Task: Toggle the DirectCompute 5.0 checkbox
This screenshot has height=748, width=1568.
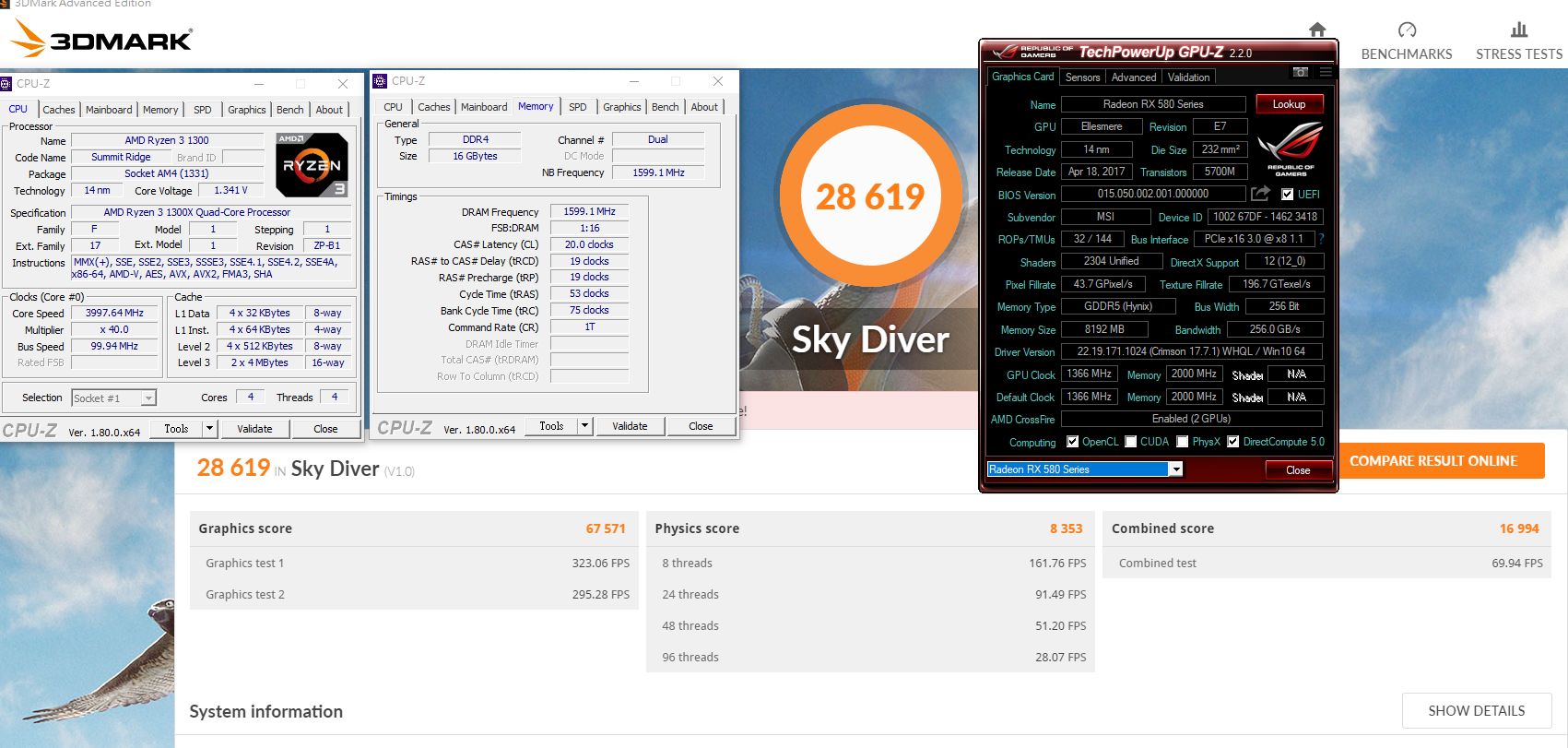Action: (x=1232, y=442)
